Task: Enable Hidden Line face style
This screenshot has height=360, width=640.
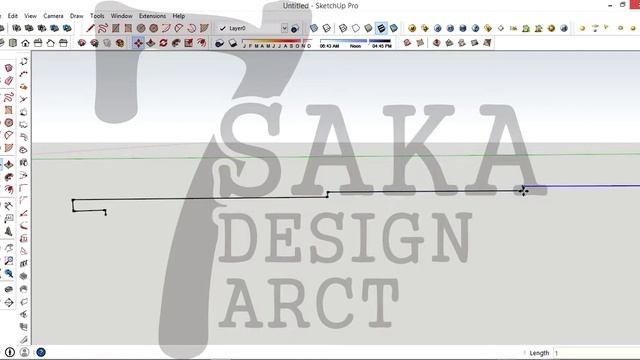Action: [356, 28]
